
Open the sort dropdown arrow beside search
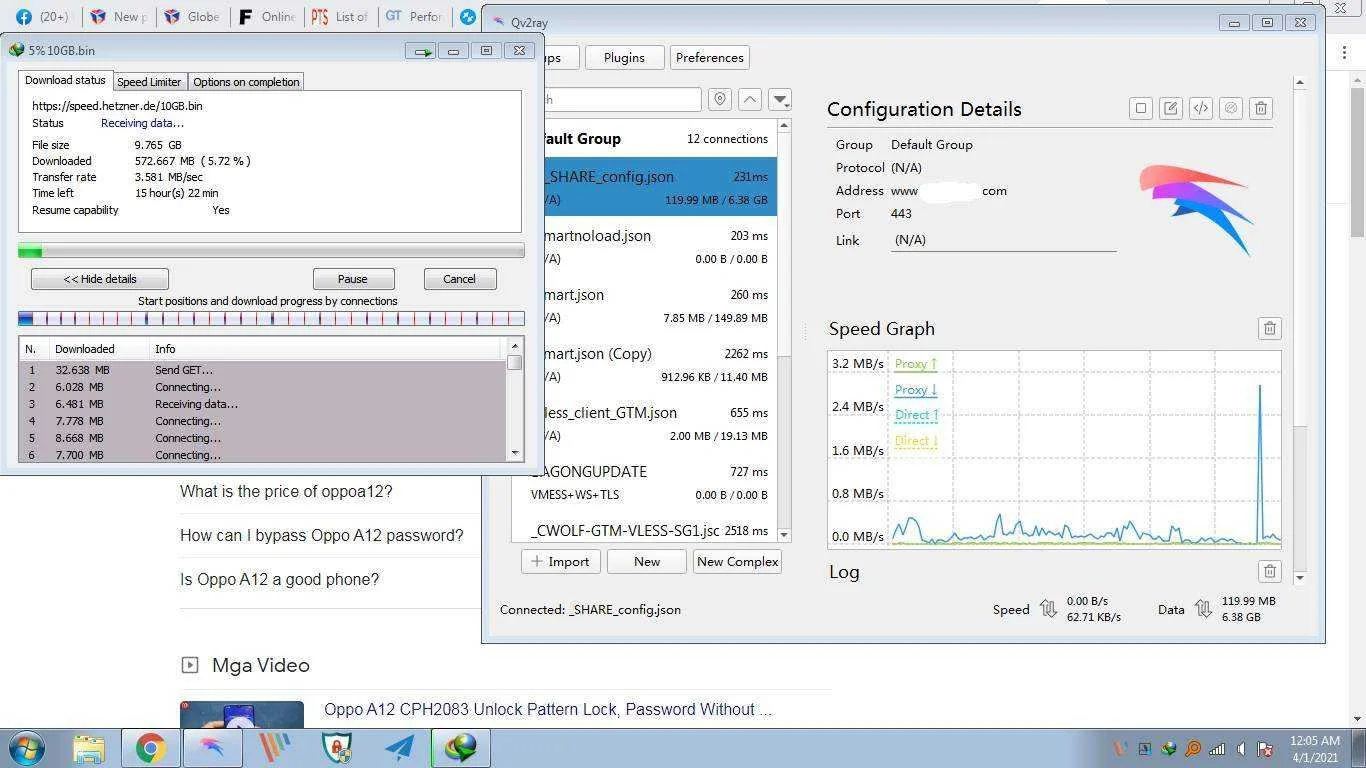tap(780, 99)
